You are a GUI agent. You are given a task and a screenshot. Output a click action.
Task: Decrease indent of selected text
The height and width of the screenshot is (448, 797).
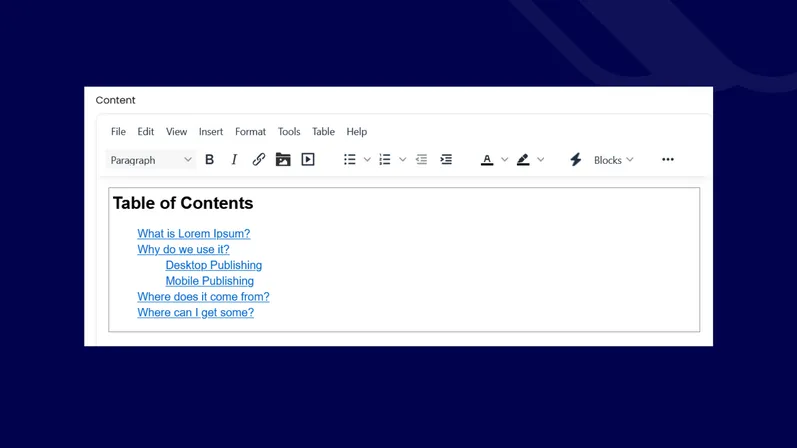pyautogui.click(x=421, y=160)
